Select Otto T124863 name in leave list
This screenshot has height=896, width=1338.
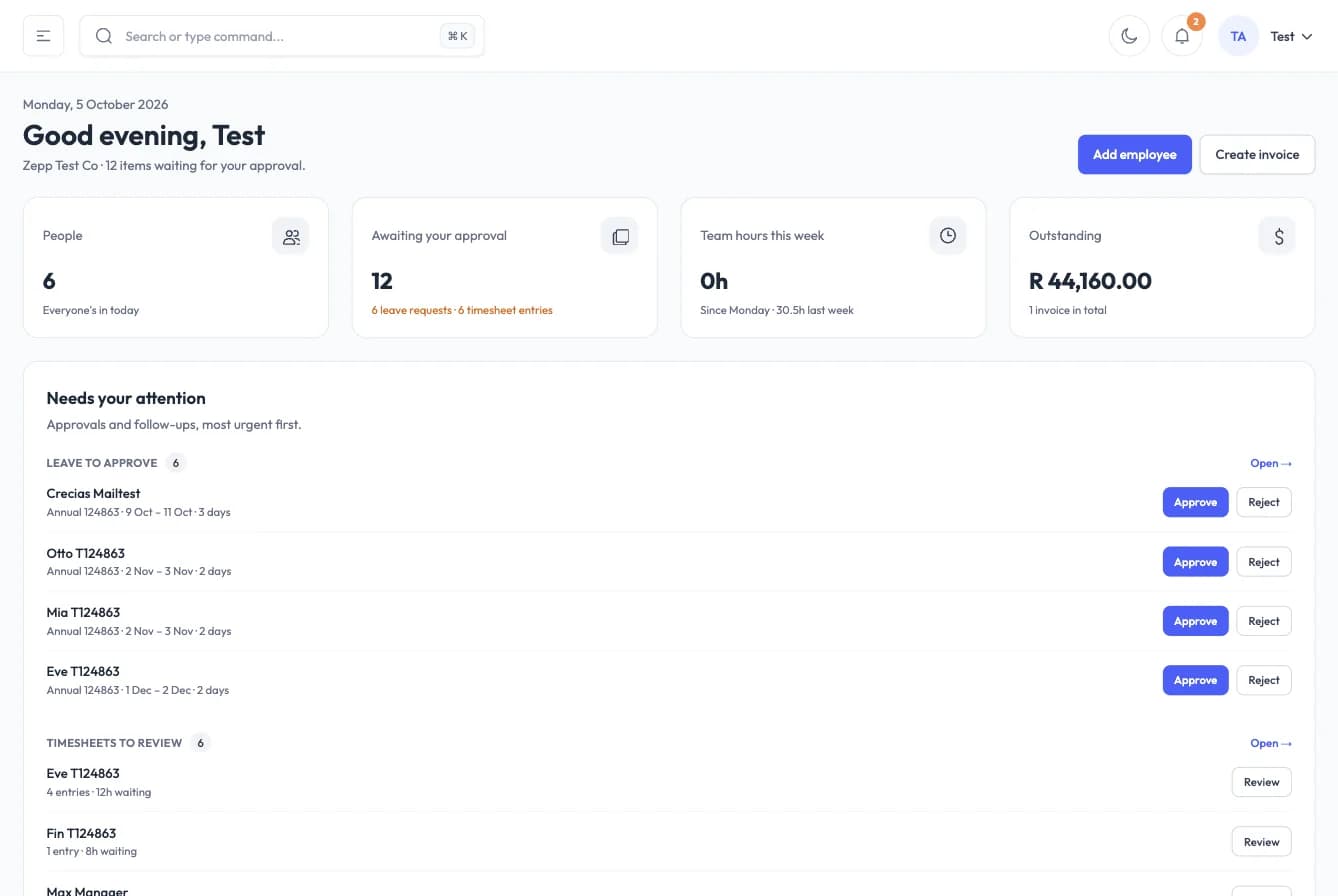coord(85,553)
